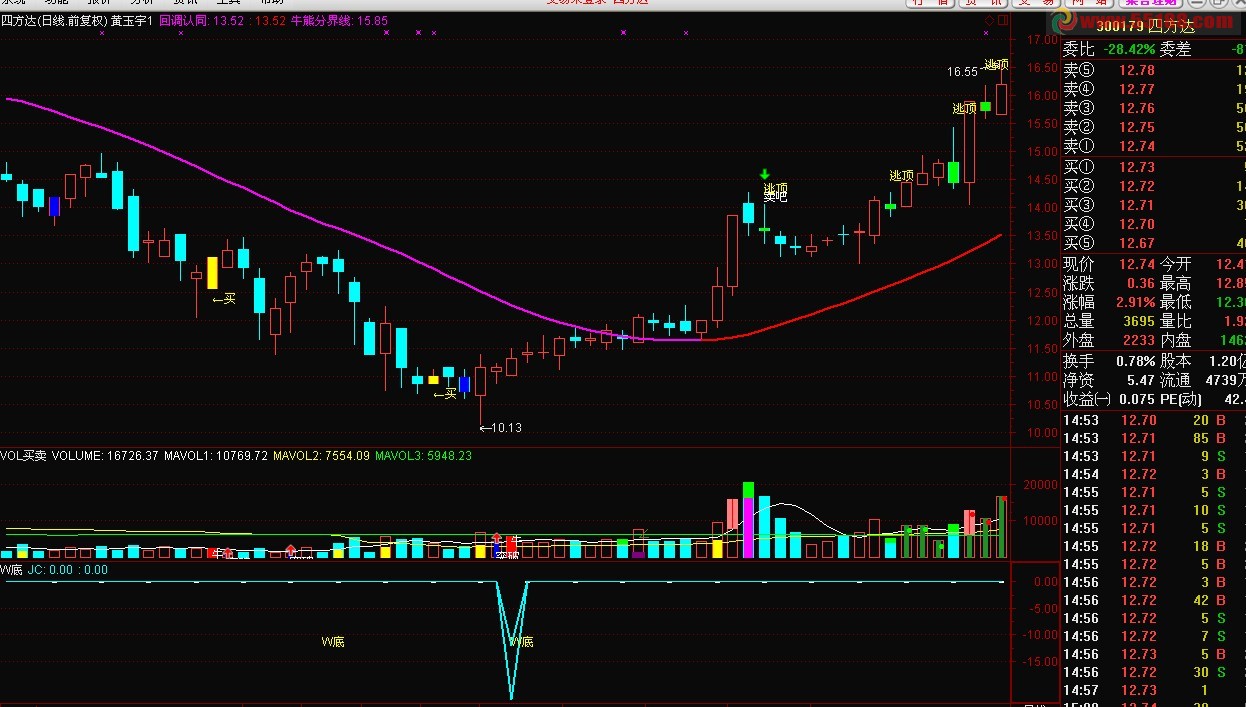Click the 10.00 price axis label

coord(1041,433)
